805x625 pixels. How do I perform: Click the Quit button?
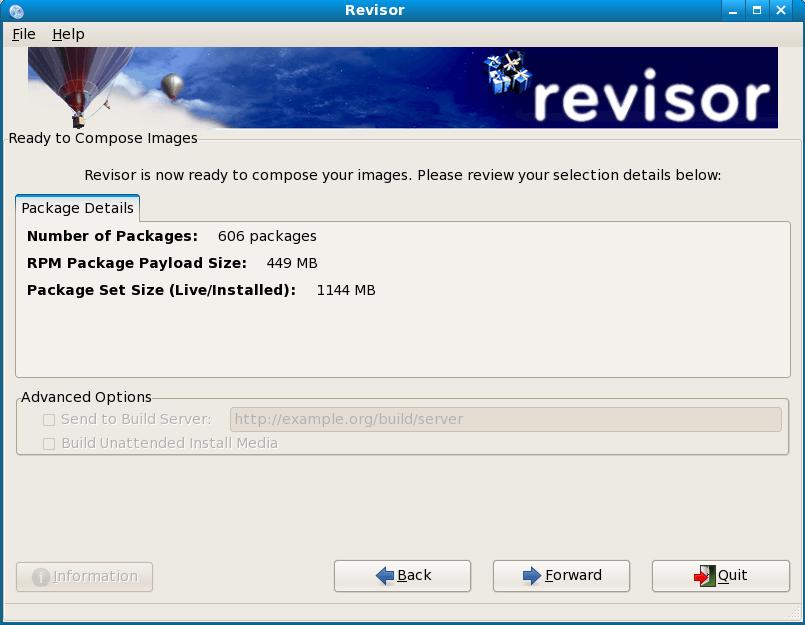(x=720, y=576)
